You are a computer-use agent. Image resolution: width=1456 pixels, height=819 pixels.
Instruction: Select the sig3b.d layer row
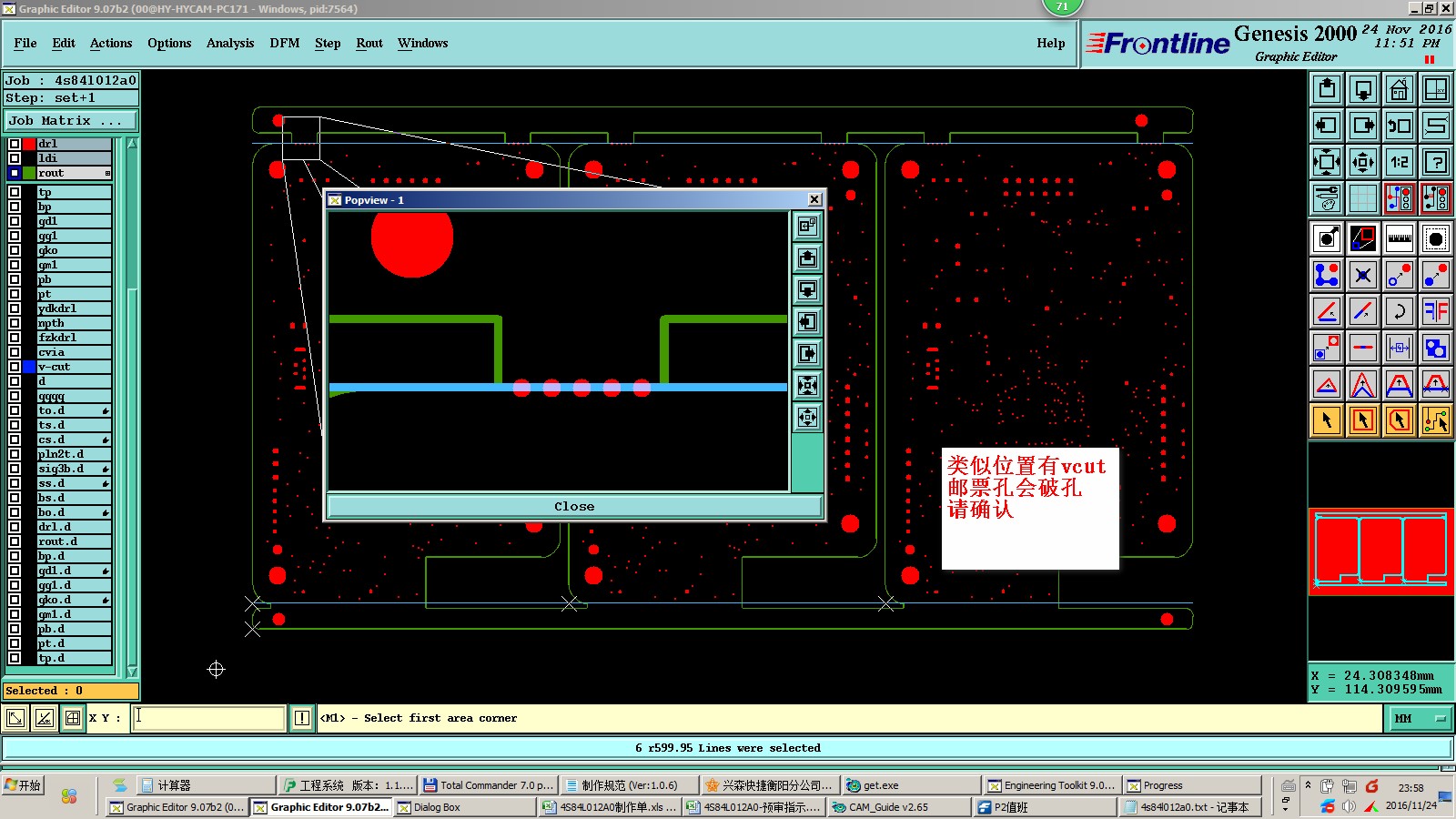pos(74,469)
